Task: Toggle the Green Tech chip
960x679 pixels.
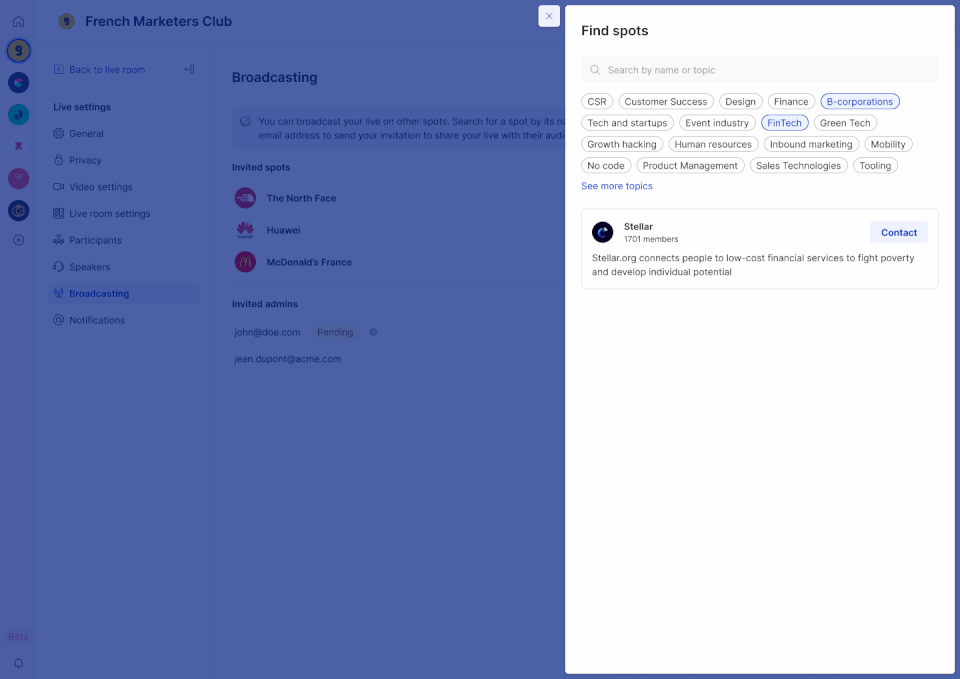Action: (x=846, y=123)
